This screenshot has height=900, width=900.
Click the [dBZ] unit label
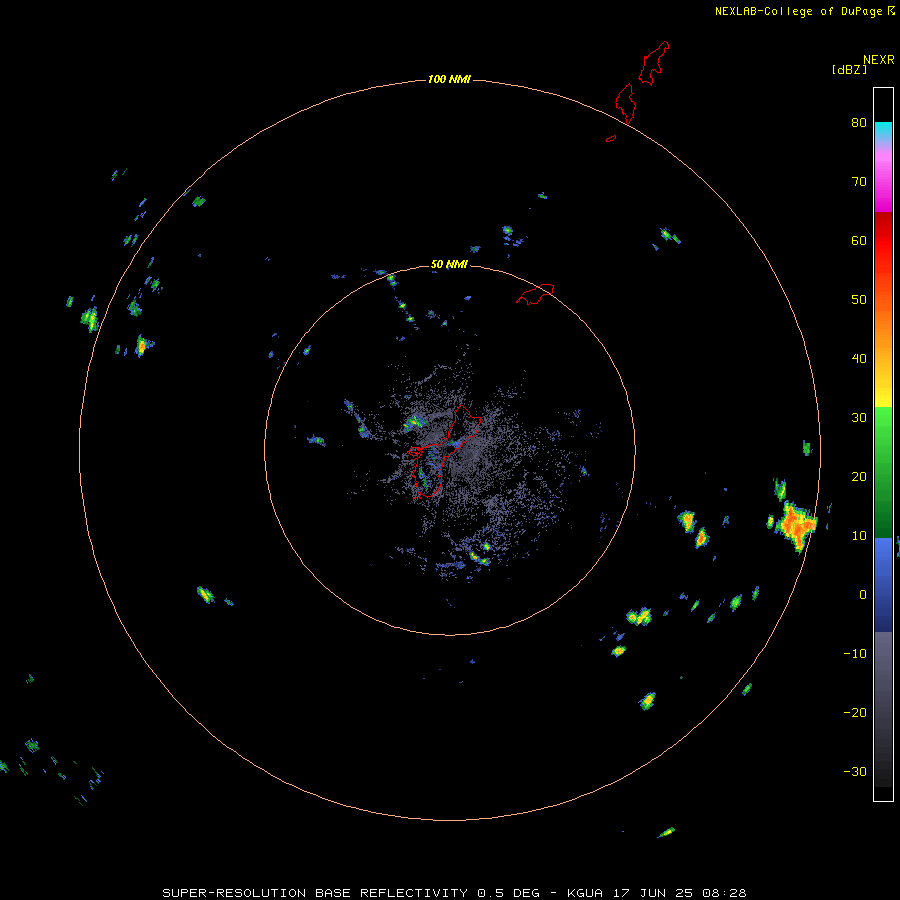[x=849, y=69]
